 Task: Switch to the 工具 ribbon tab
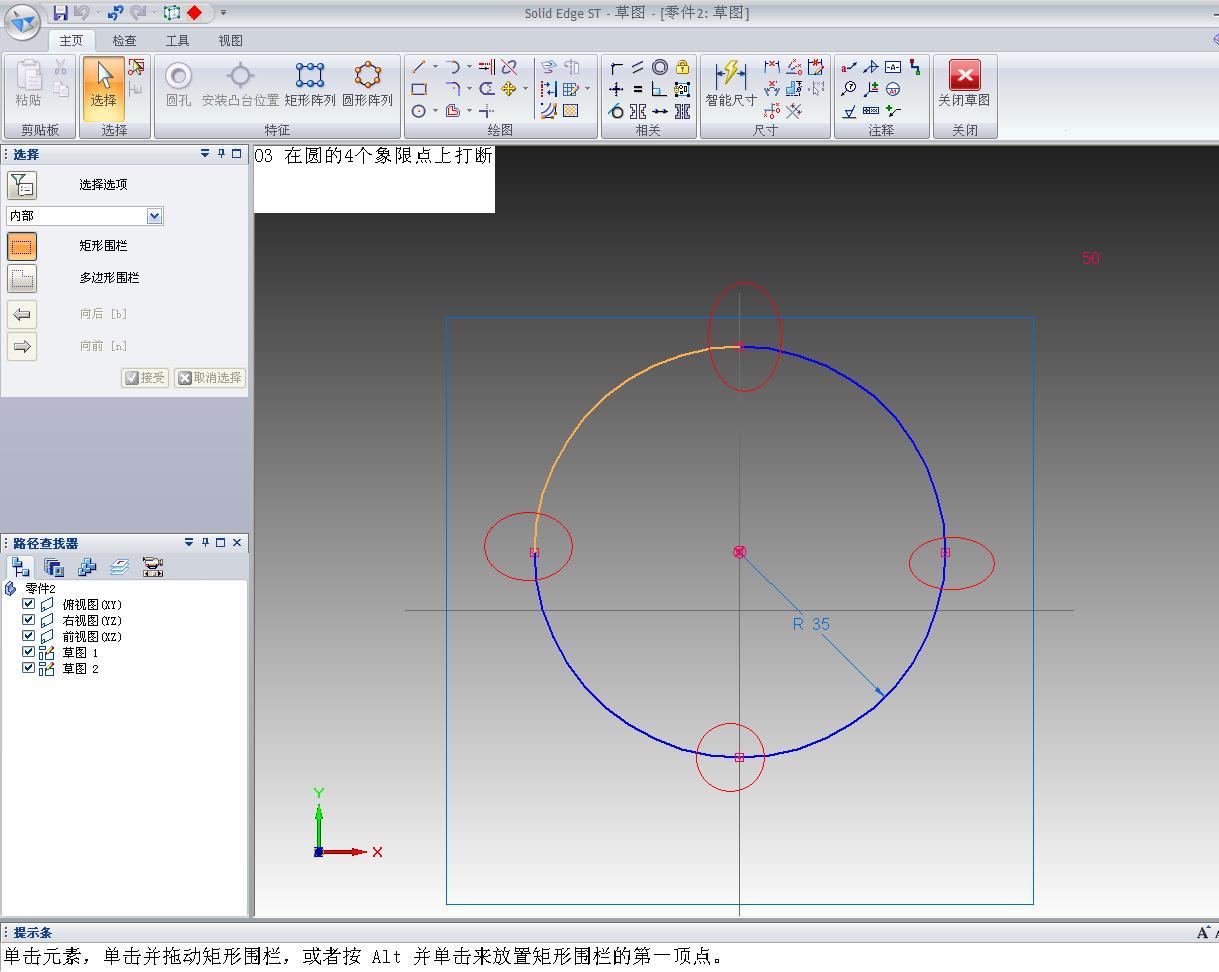[x=177, y=41]
